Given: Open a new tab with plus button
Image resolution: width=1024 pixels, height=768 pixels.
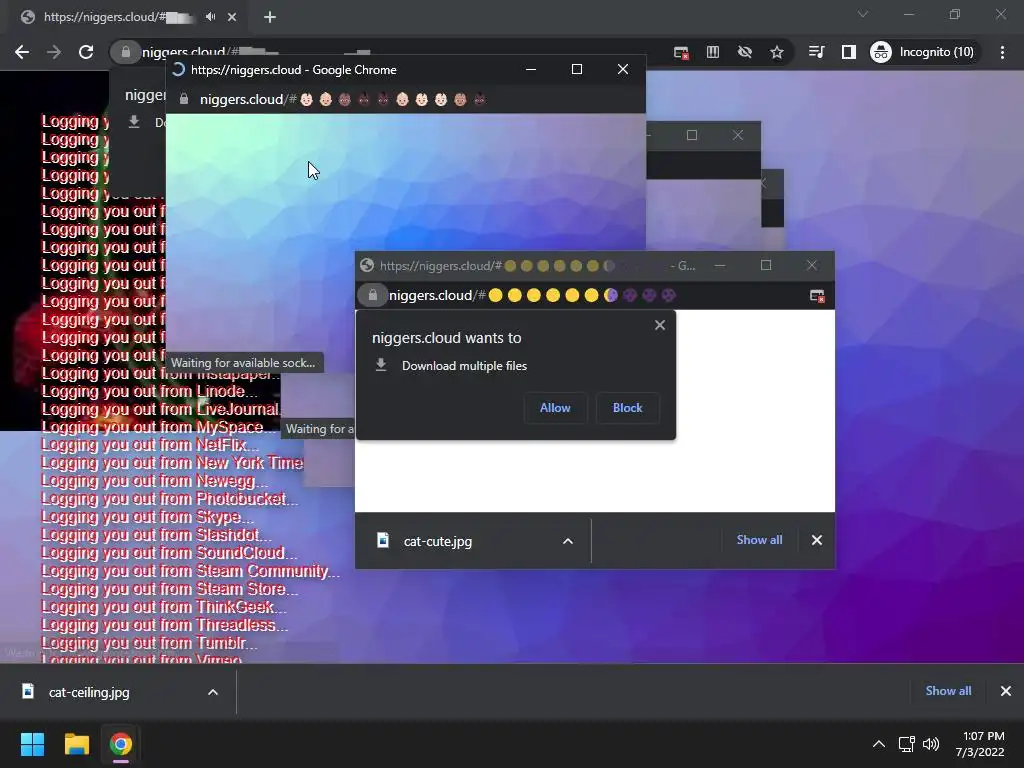Looking at the screenshot, I should [x=270, y=17].
